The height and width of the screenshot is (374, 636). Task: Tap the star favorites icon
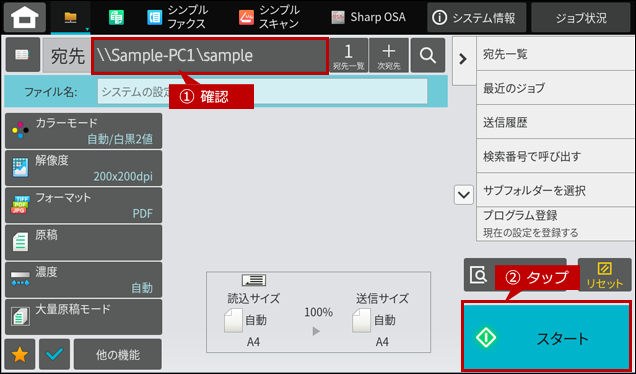pyautogui.click(x=19, y=354)
